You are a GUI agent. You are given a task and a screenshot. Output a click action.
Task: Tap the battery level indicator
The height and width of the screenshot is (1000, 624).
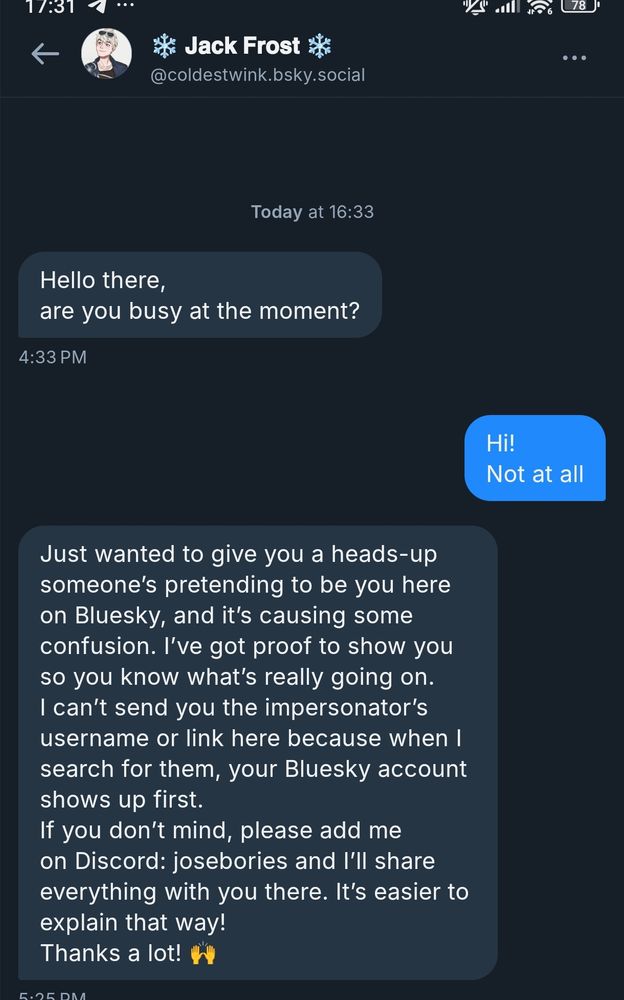pos(579,6)
